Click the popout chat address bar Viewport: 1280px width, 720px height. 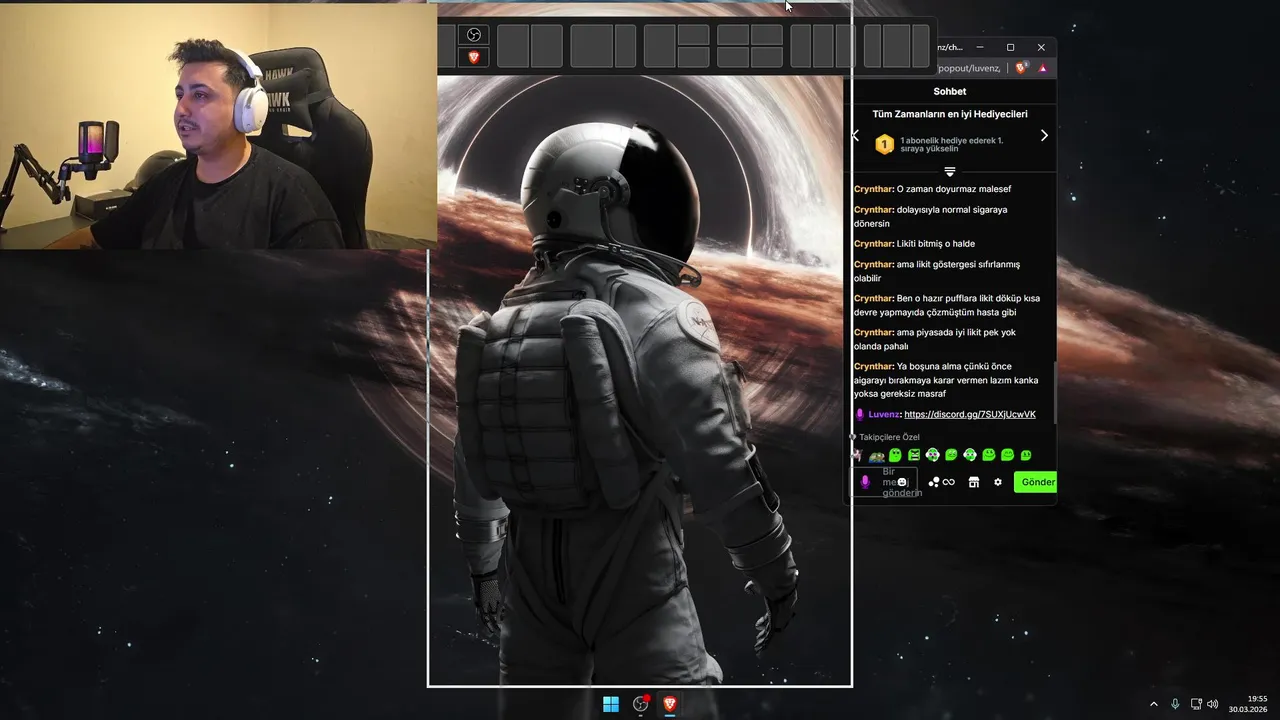click(970, 68)
